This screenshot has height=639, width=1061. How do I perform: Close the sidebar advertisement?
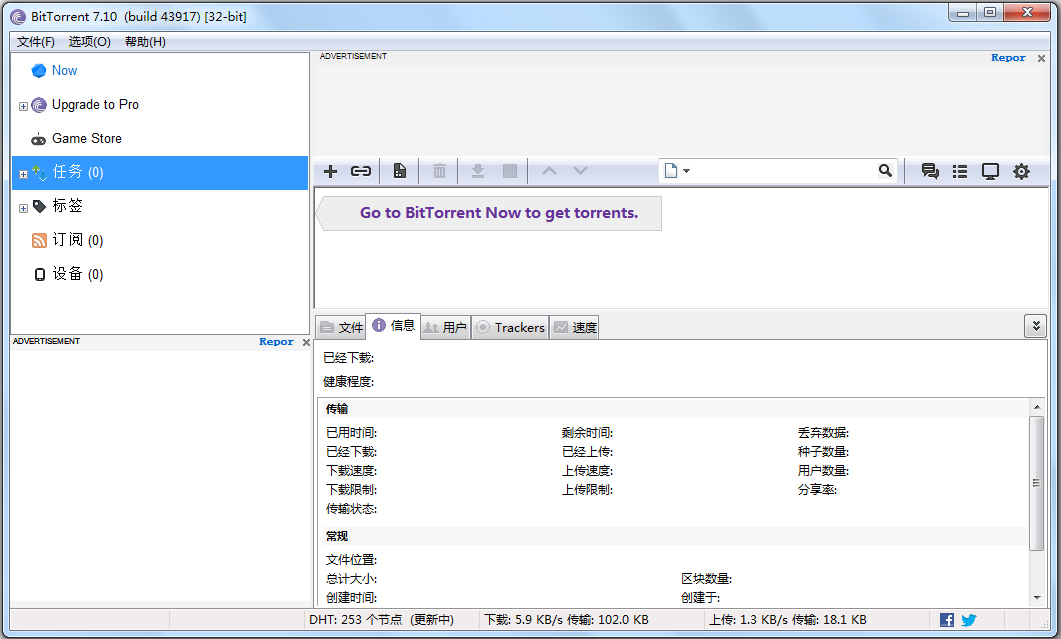click(306, 343)
